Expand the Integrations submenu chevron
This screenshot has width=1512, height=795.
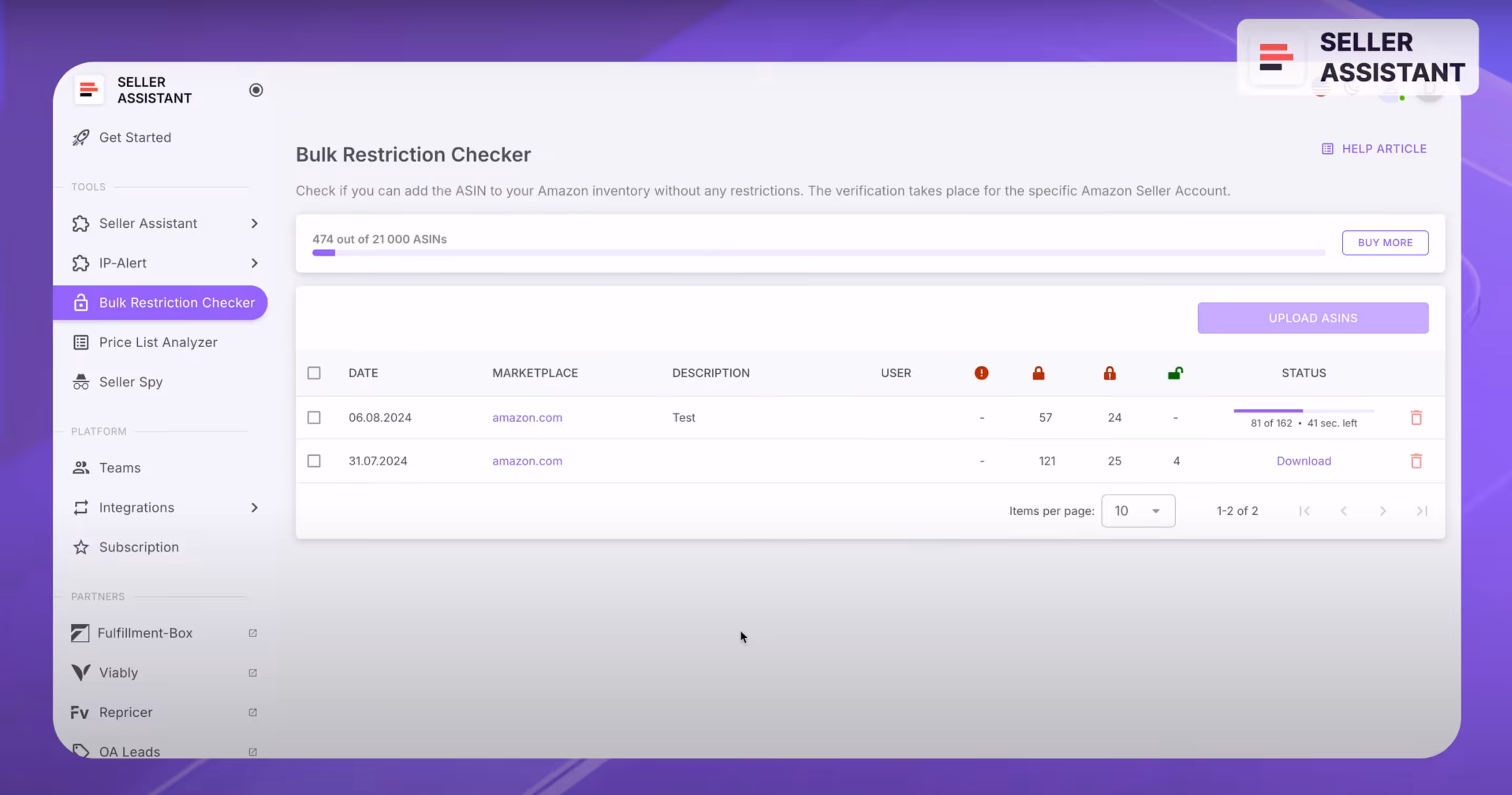(254, 507)
